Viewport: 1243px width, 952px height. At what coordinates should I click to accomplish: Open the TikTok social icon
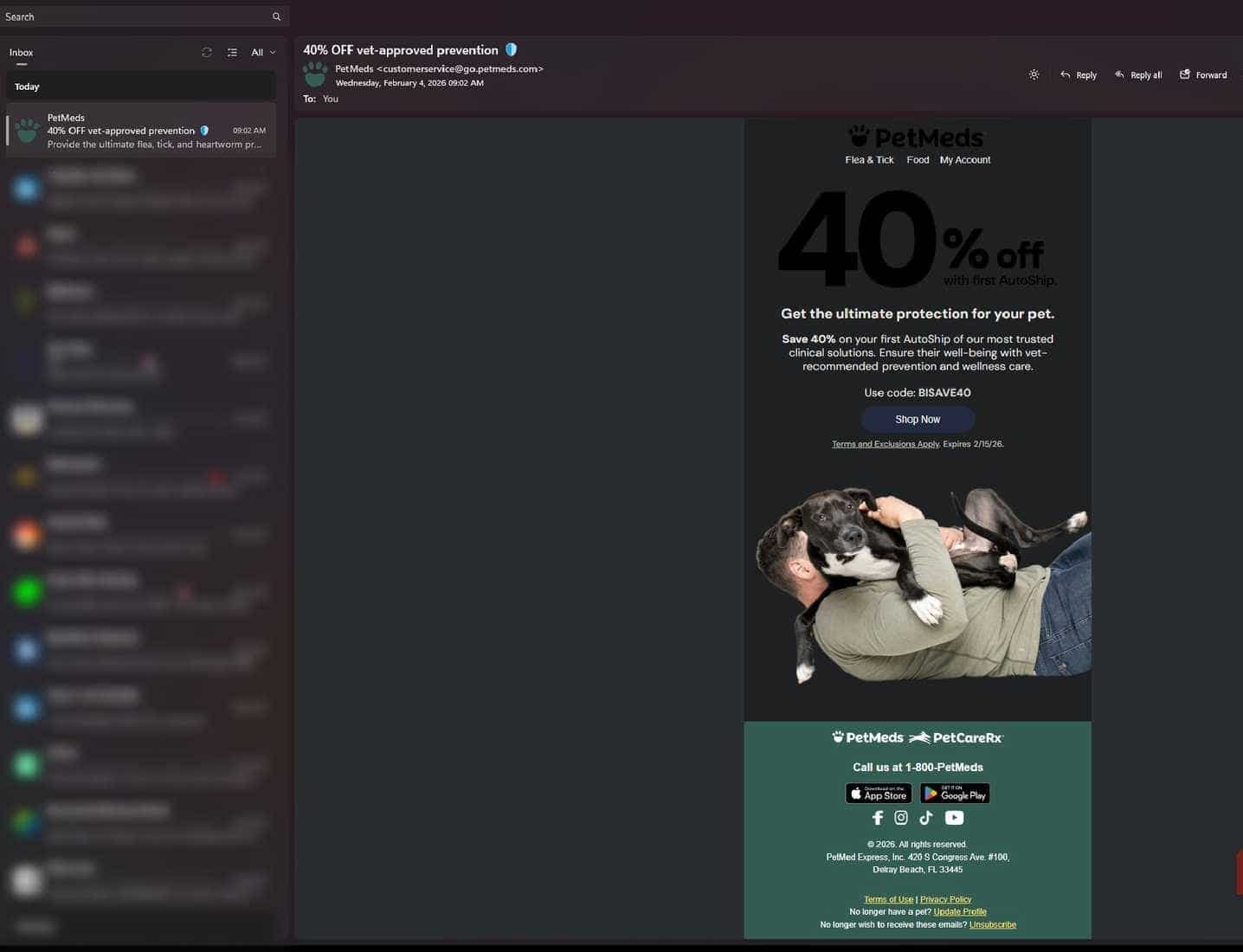926,818
